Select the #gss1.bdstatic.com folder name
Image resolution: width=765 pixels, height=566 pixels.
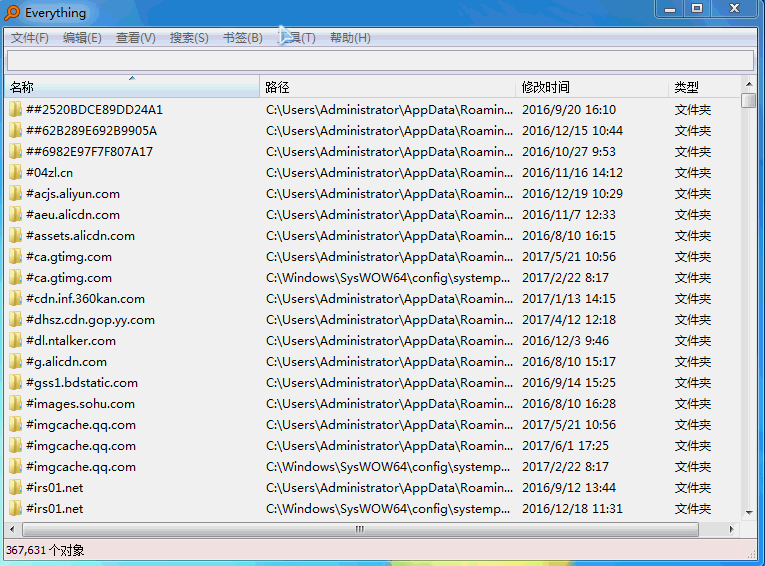click(x=82, y=383)
